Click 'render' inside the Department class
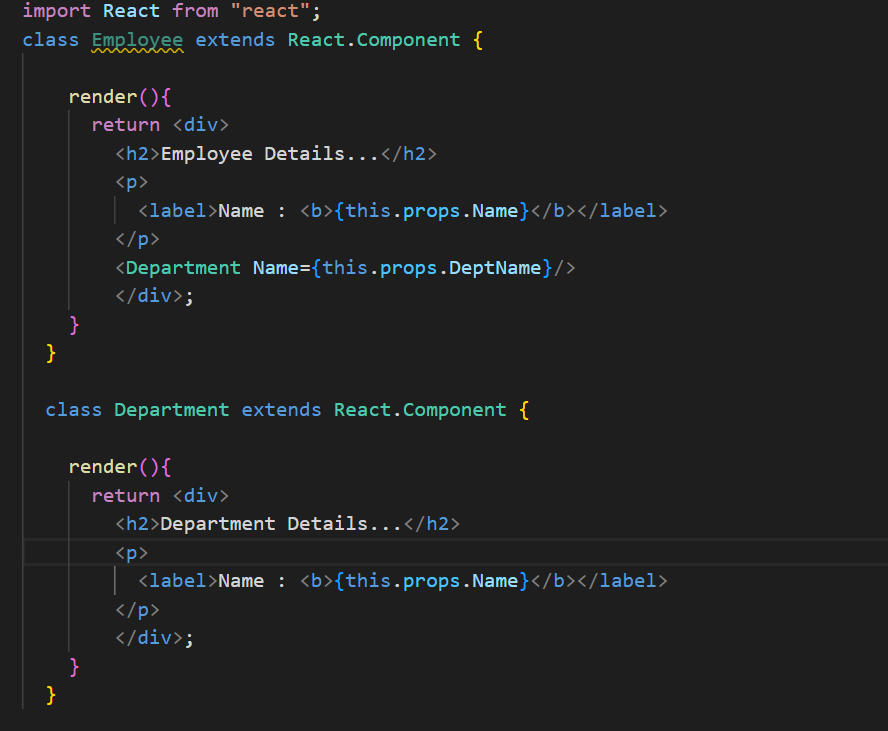Image resolution: width=888 pixels, height=731 pixels. click(103, 467)
